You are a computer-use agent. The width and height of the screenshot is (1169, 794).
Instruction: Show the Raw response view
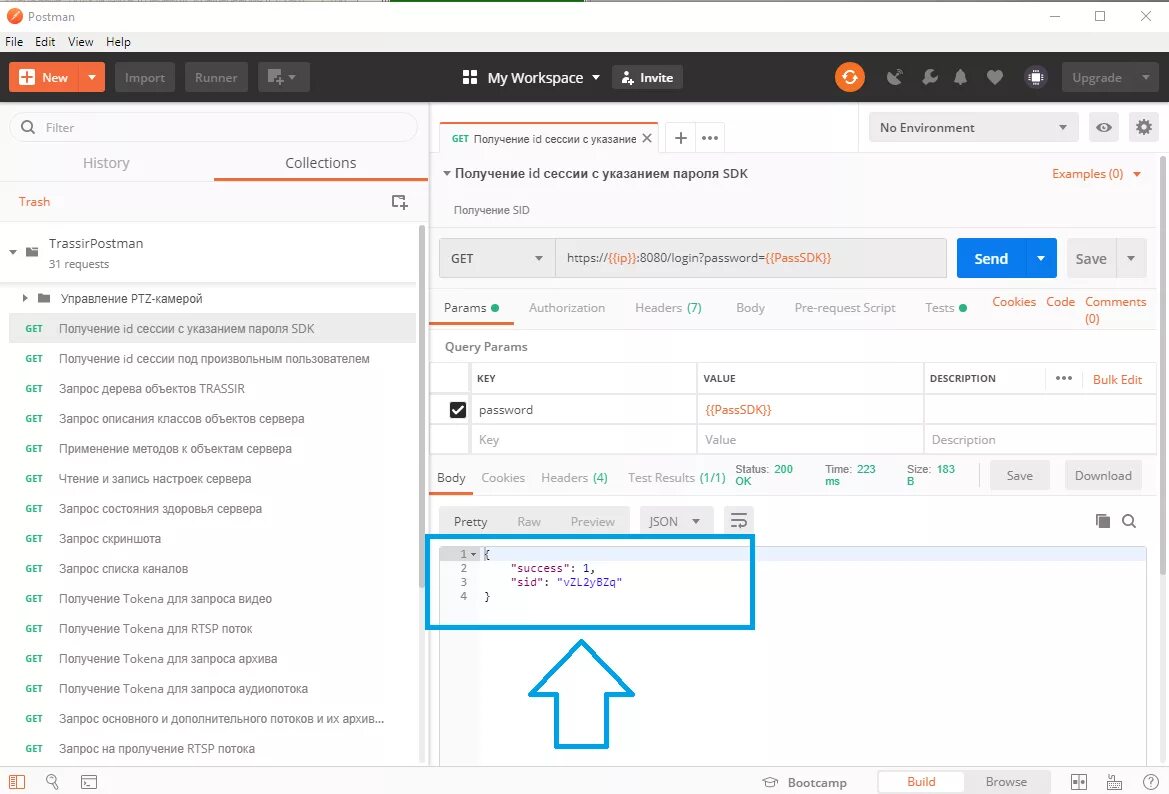click(x=529, y=521)
